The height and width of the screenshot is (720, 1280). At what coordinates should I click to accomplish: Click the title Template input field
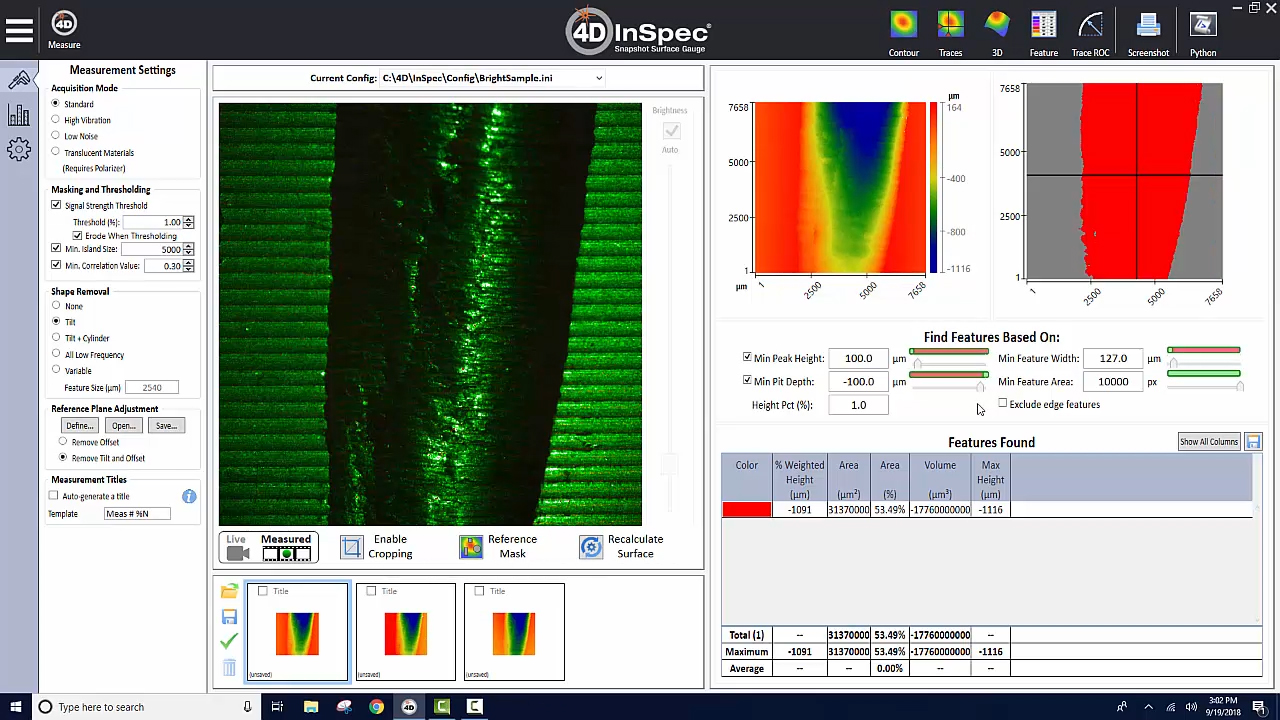coord(137,513)
